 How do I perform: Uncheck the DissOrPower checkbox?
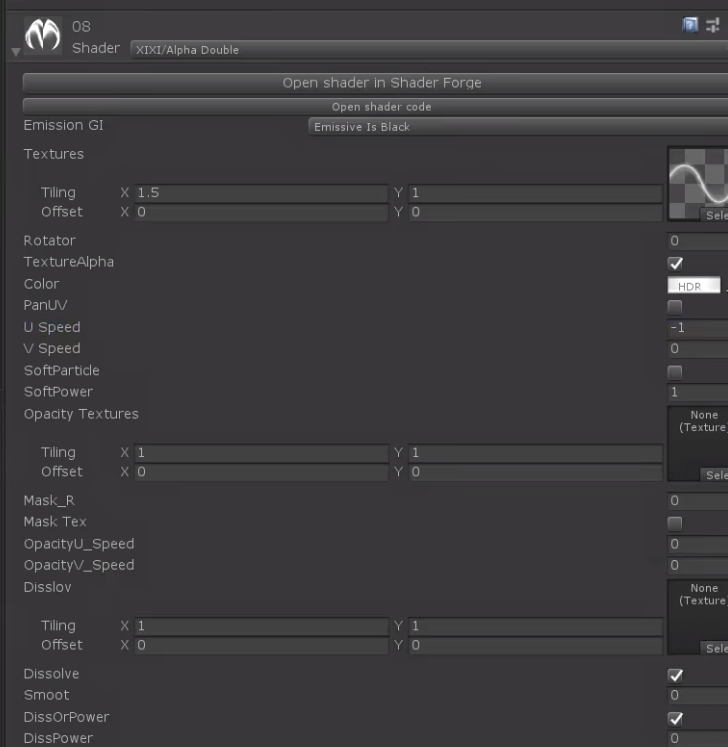point(675,718)
